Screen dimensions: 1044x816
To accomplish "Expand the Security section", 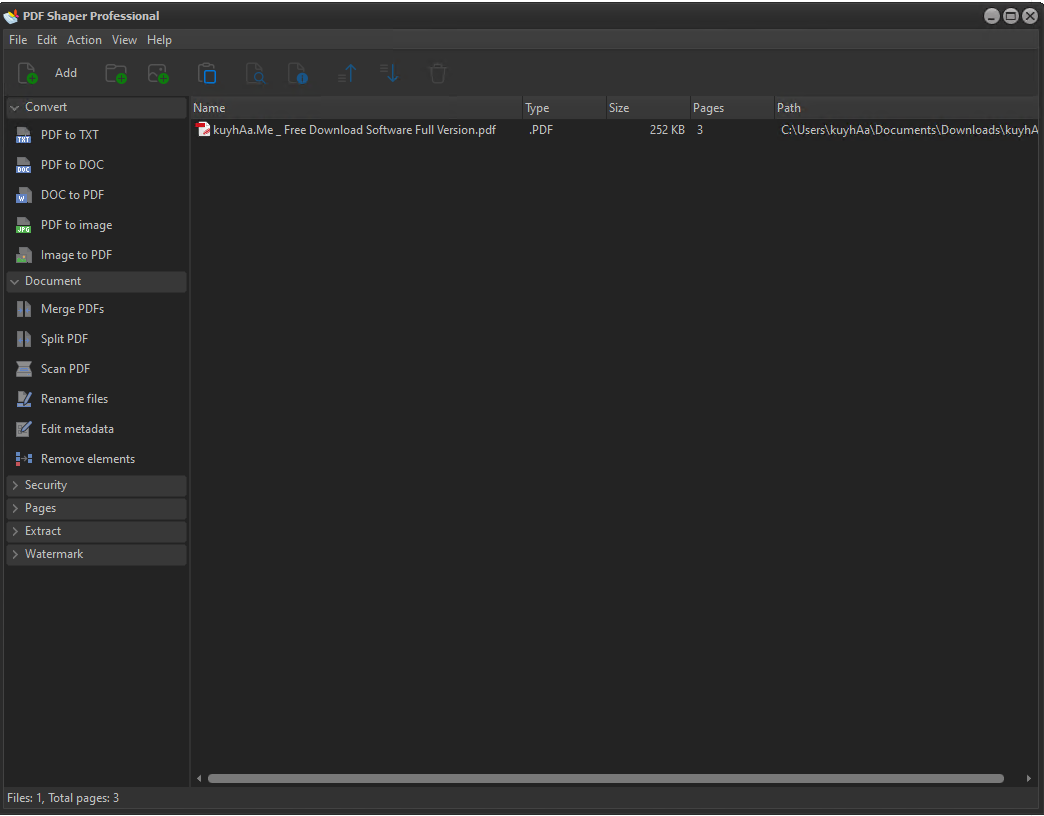I will point(15,485).
